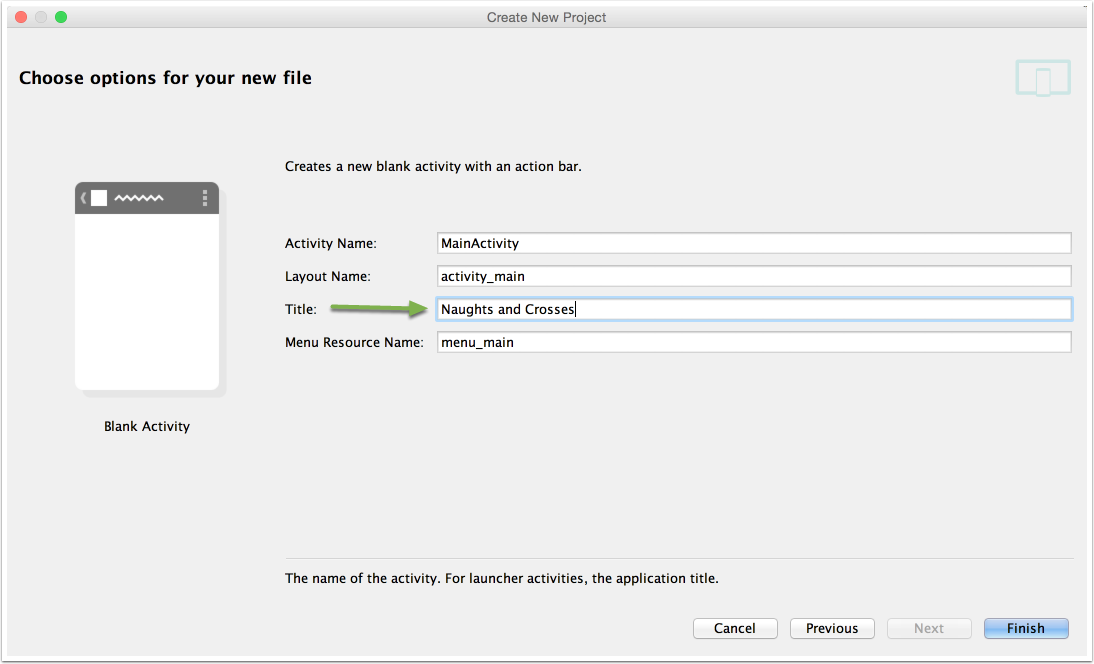Click the back chevron in preview action bar
This screenshot has width=1094, height=664.
click(84, 198)
